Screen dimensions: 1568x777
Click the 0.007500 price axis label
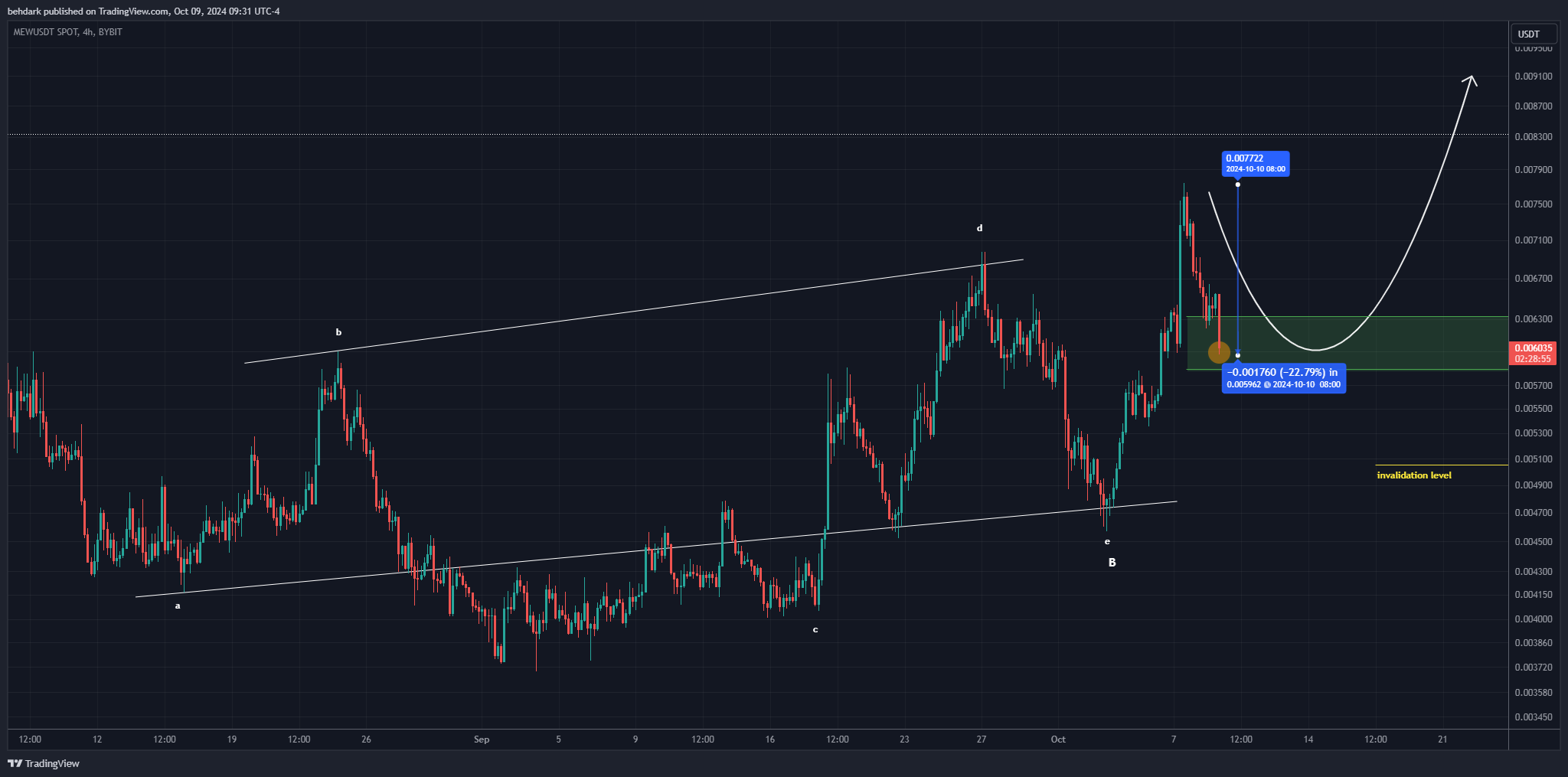1534,204
